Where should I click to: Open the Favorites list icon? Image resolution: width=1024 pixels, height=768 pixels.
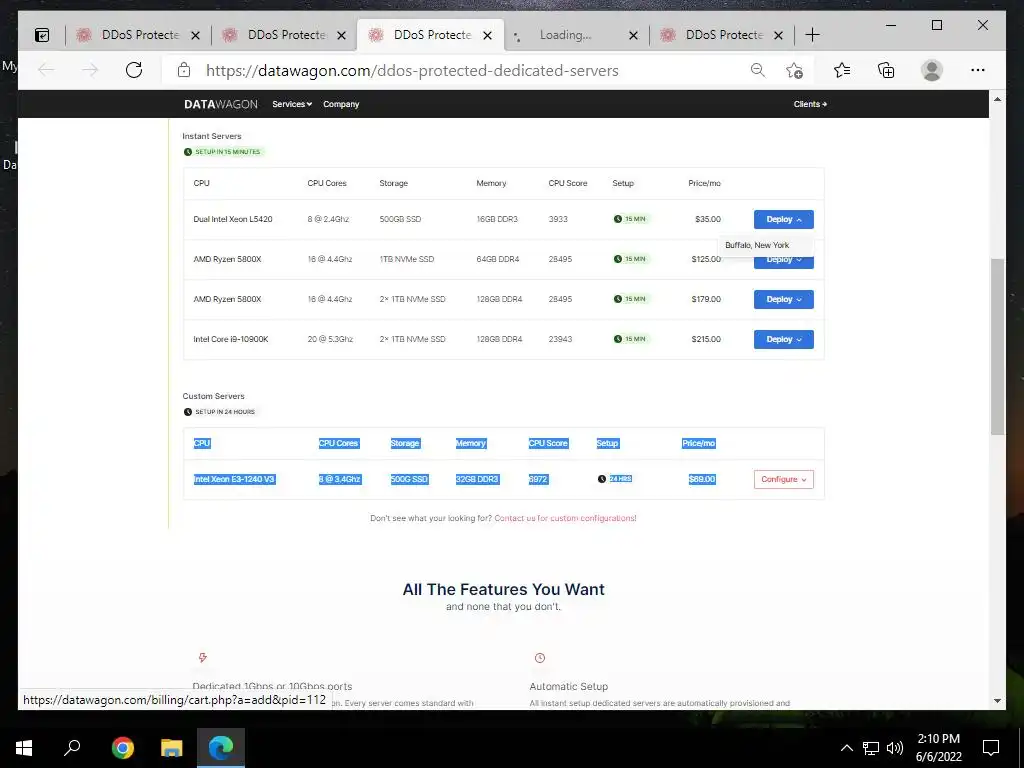pos(842,70)
